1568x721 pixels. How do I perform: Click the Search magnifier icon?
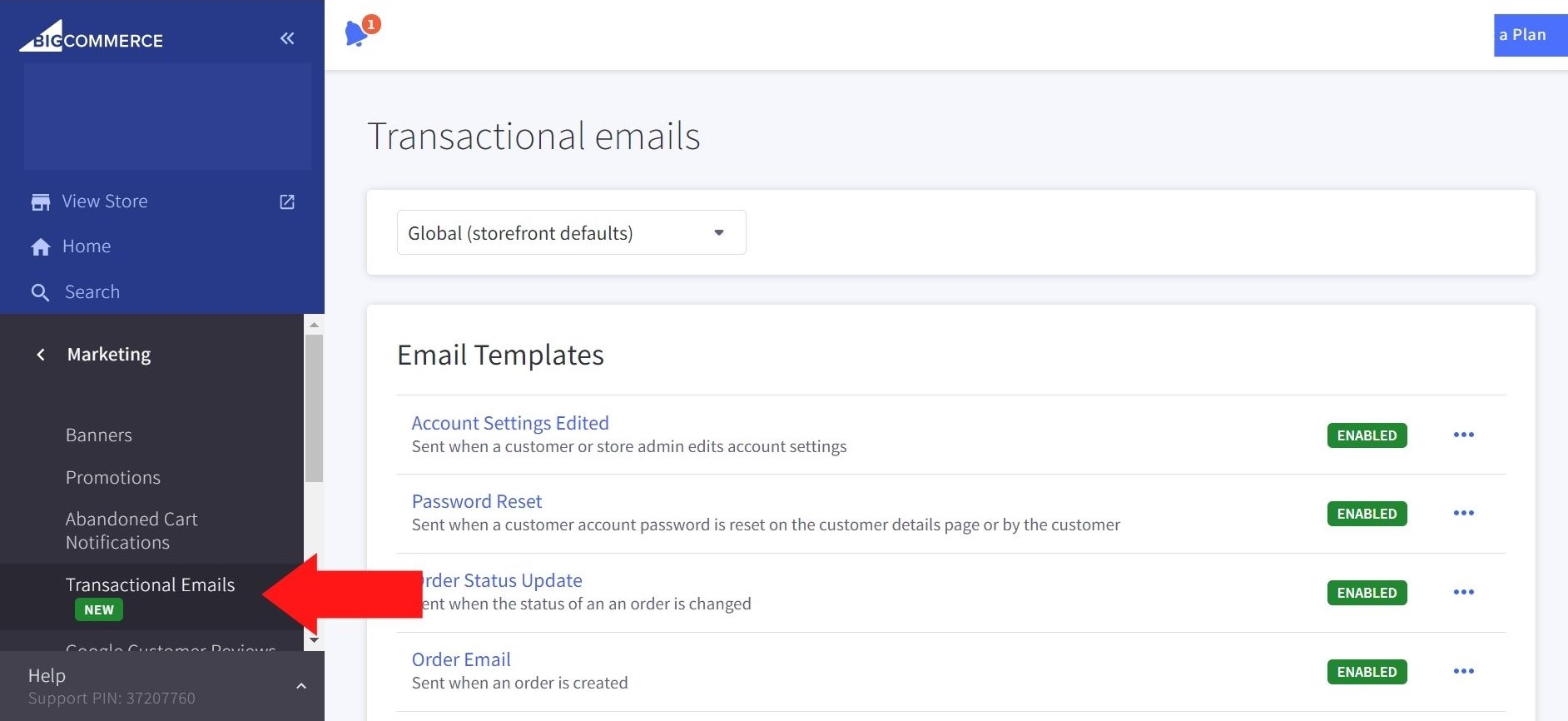[40, 292]
